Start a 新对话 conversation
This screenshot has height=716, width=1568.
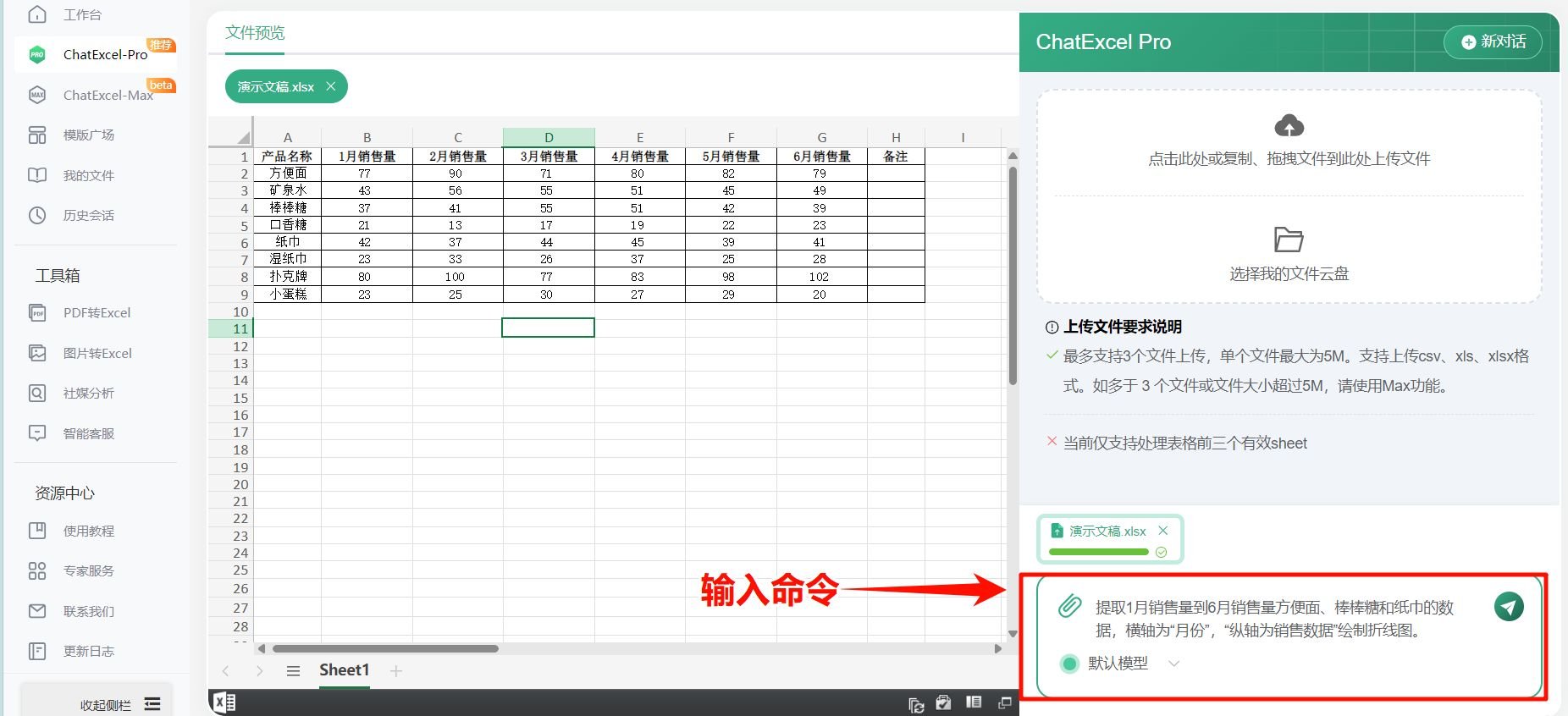click(x=1493, y=41)
